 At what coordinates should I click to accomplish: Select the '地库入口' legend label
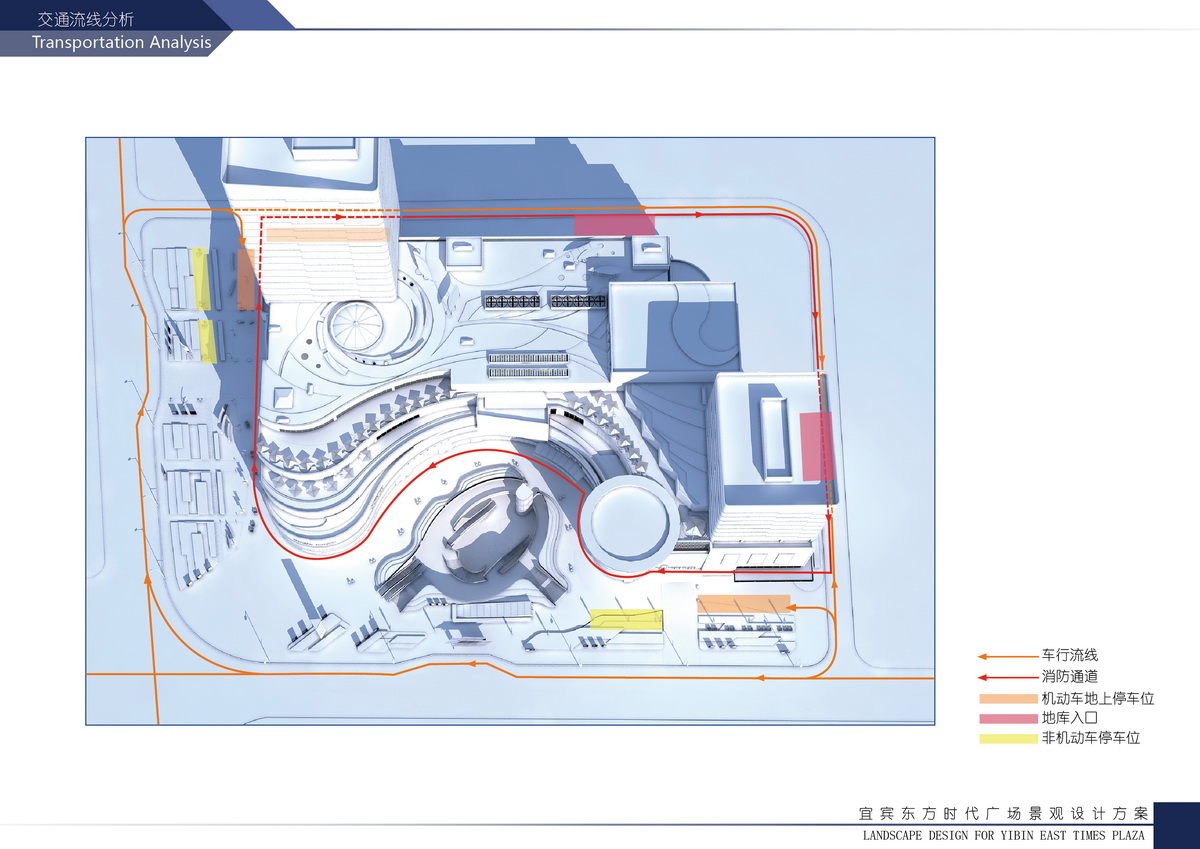tap(1070, 718)
